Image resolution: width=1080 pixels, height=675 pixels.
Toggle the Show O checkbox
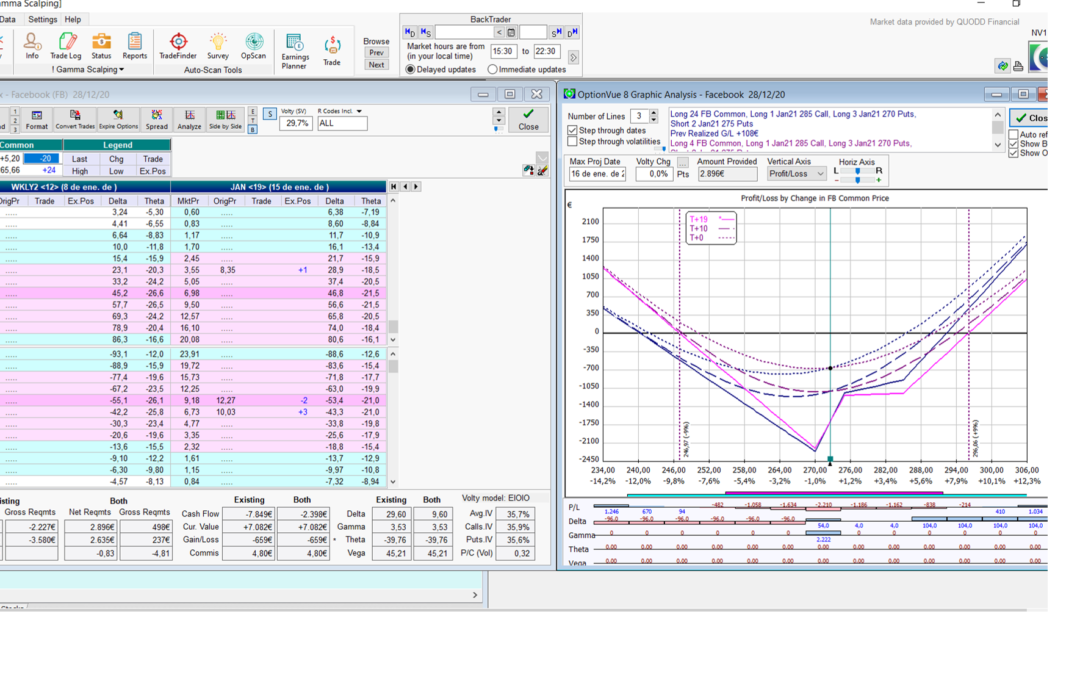coord(1013,153)
